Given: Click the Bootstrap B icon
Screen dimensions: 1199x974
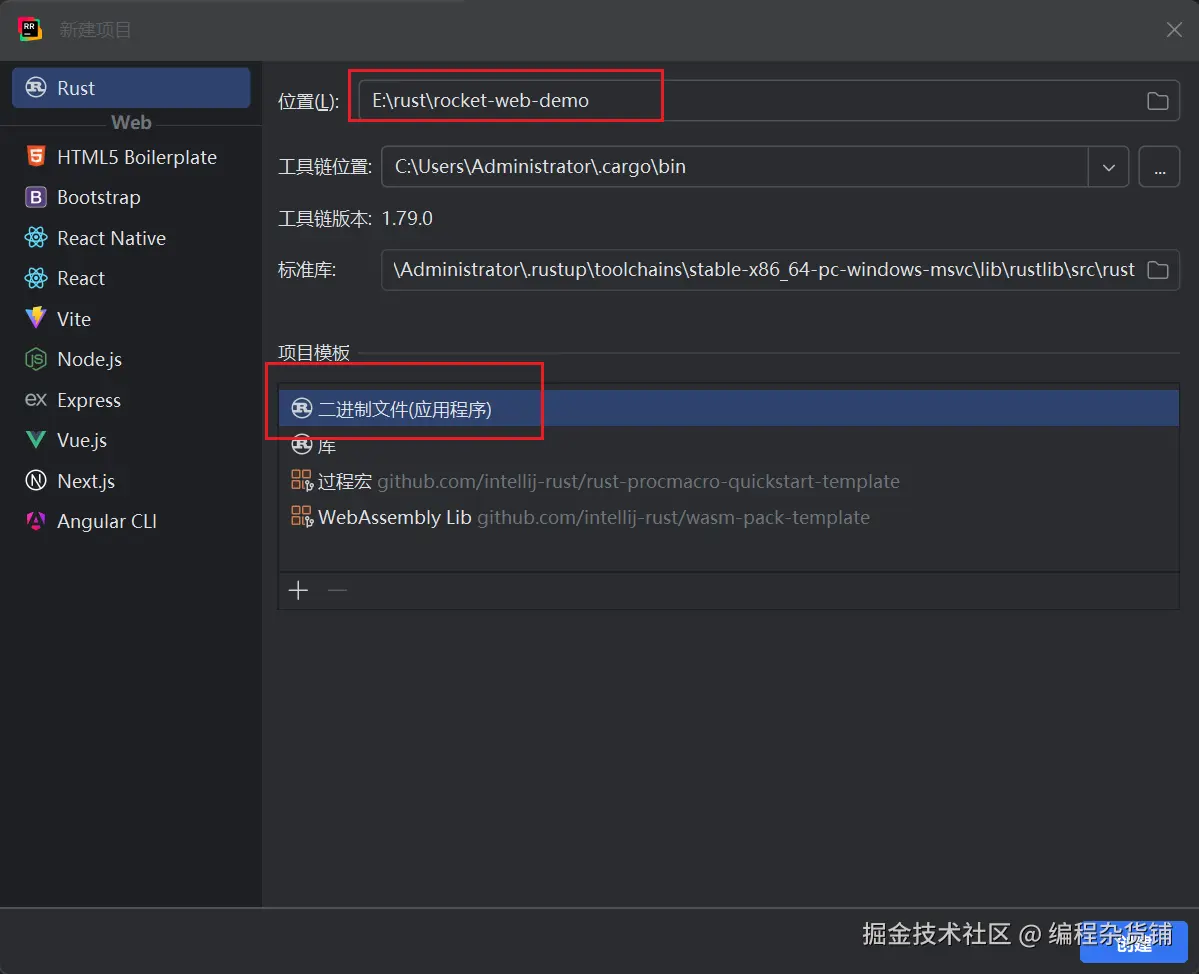Looking at the screenshot, I should point(36,197).
